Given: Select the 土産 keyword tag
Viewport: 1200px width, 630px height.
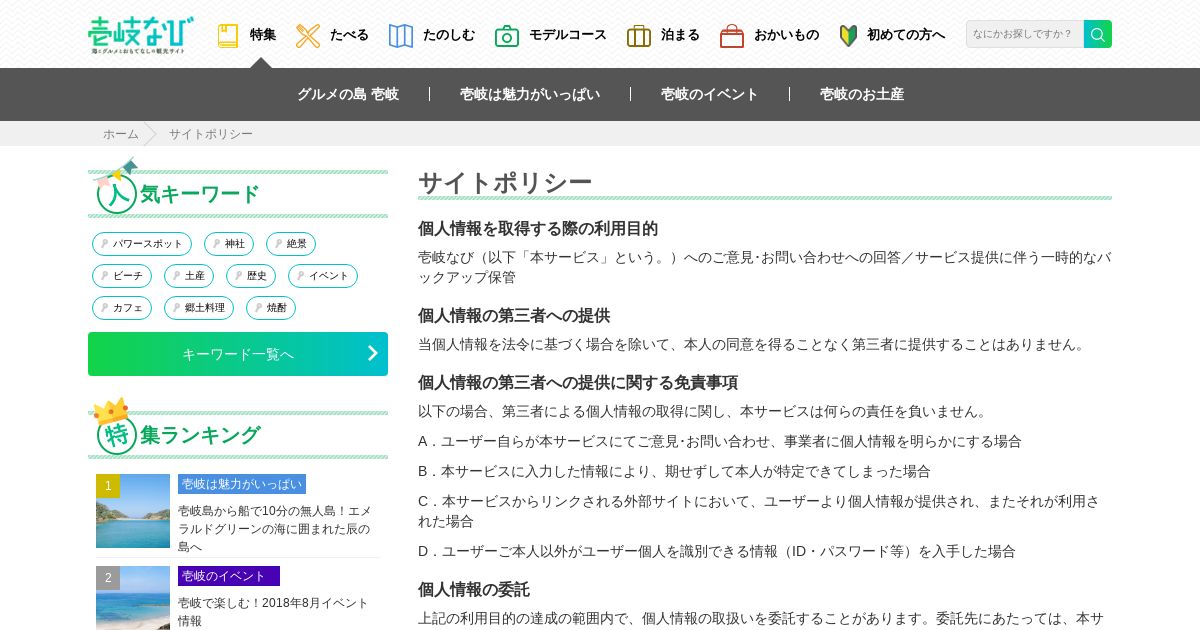Looking at the screenshot, I should 189,276.
